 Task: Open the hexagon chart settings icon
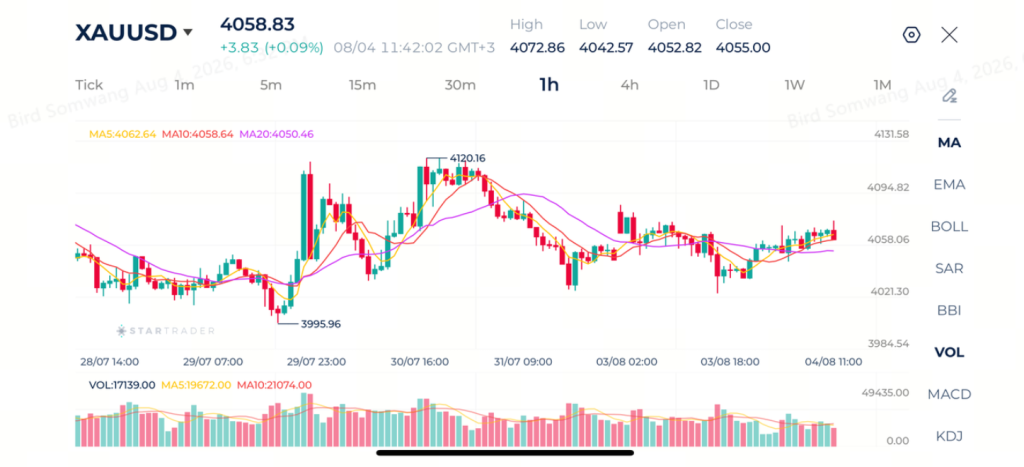[911, 35]
